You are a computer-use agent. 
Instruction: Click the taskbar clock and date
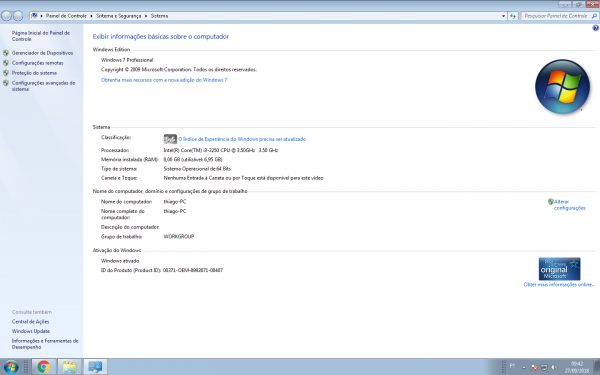coord(577,367)
